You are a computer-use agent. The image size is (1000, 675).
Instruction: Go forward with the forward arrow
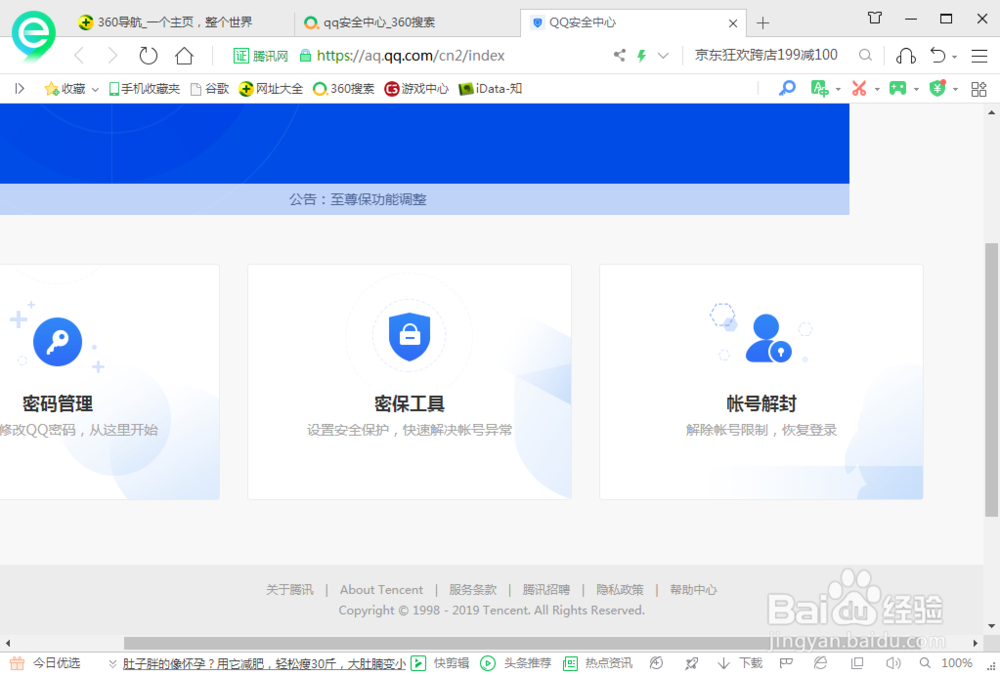[x=112, y=56]
